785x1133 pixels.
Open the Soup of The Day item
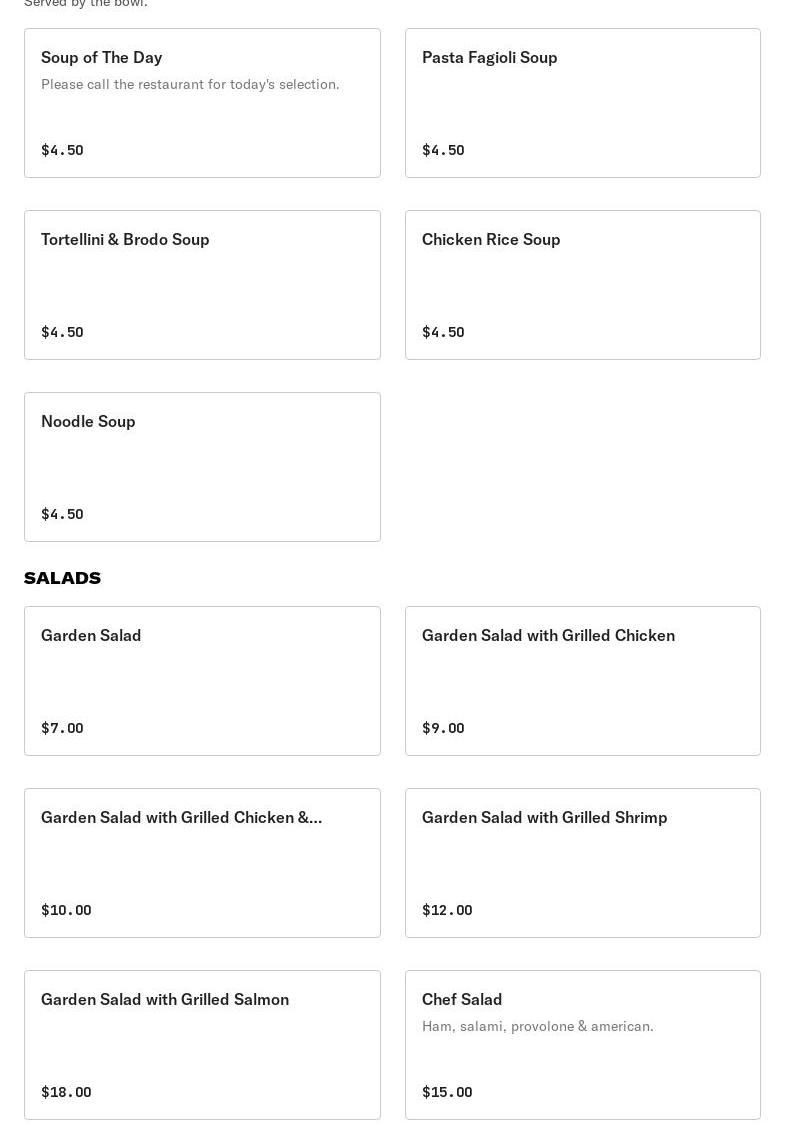[x=202, y=103]
